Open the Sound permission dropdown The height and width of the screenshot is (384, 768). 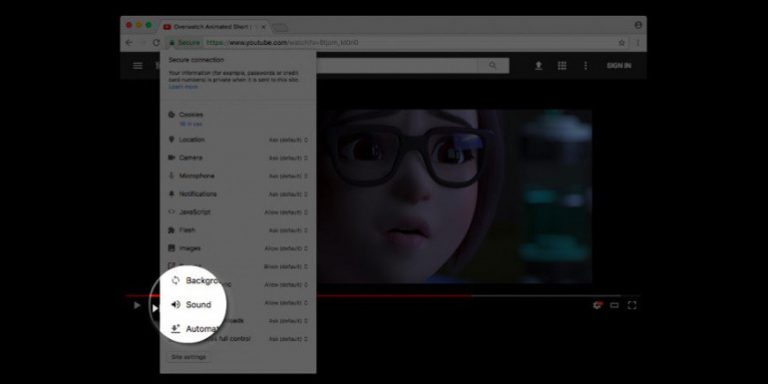287,303
